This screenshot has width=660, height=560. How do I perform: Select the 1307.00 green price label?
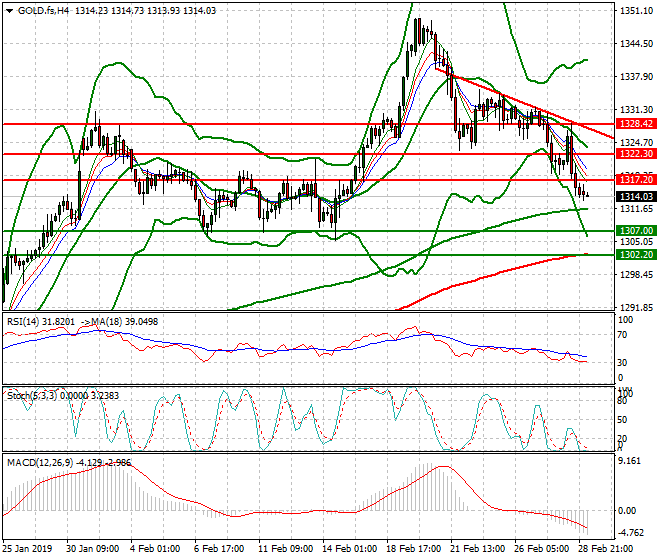634,230
